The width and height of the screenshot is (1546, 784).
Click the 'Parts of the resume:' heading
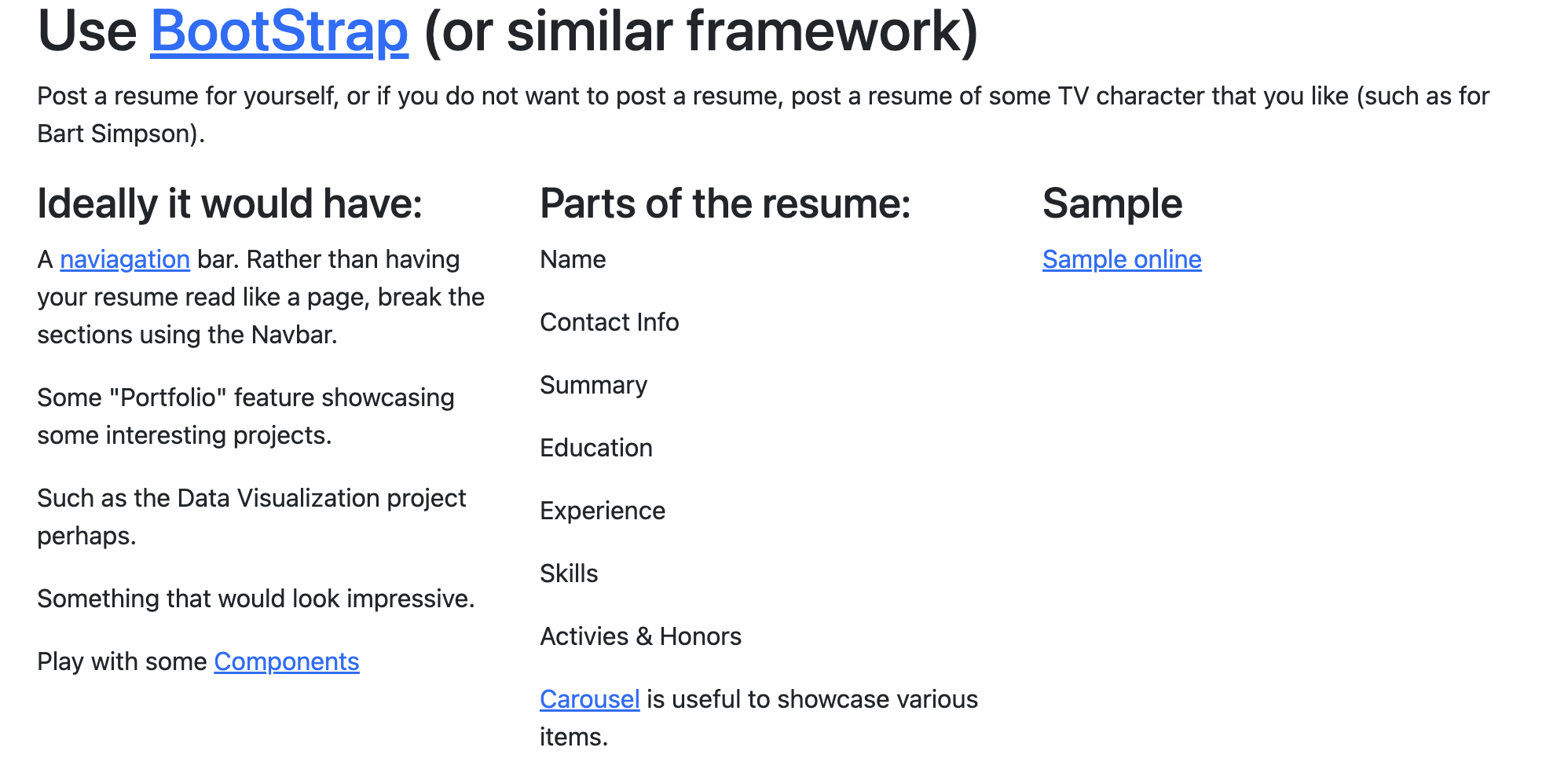tap(725, 203)
